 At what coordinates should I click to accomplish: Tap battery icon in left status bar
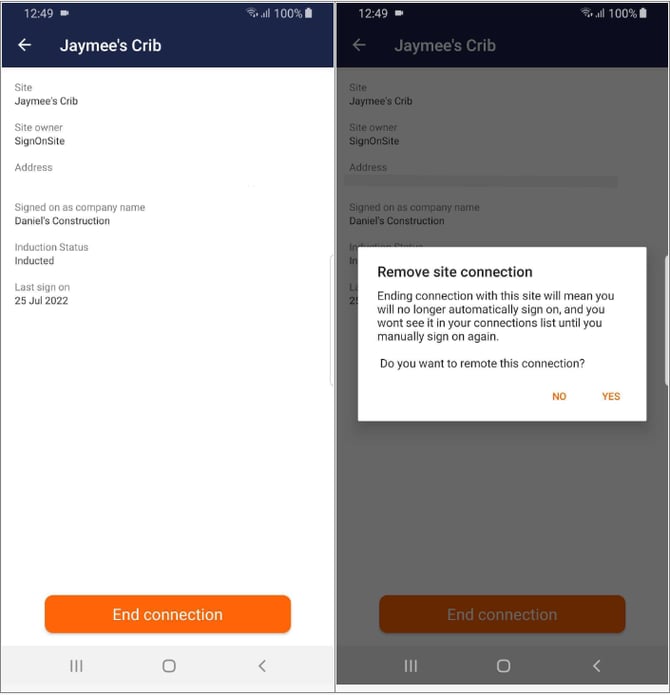[x=309, y=13]
